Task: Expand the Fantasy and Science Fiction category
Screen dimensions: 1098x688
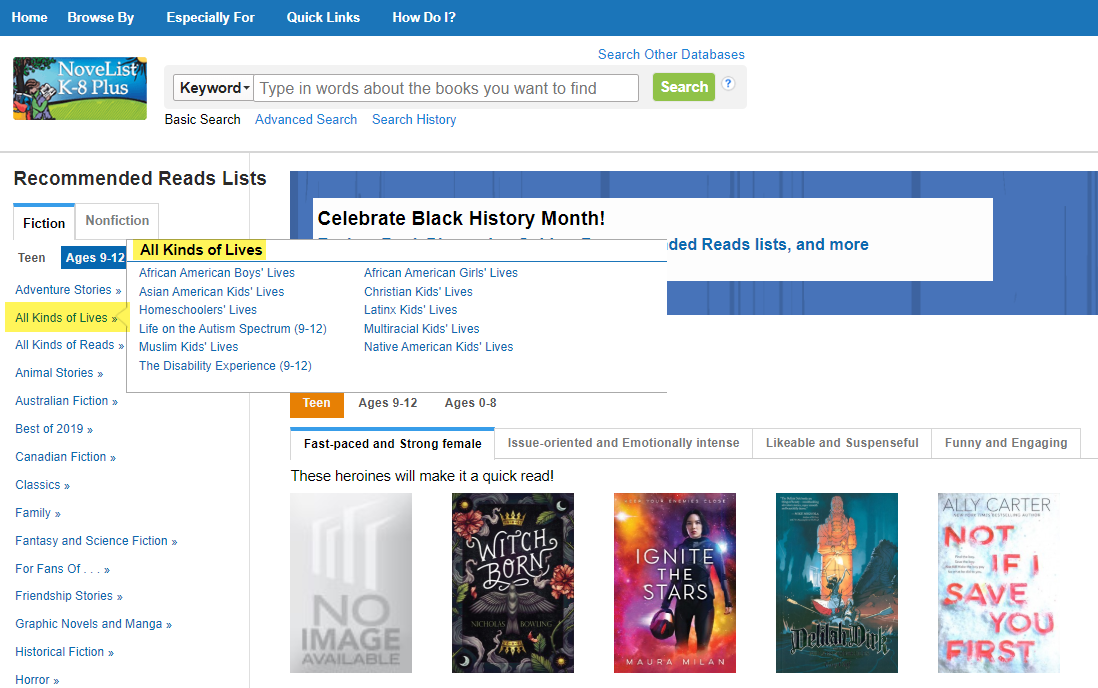Action: pyautogui.click(x=95, y=541)
